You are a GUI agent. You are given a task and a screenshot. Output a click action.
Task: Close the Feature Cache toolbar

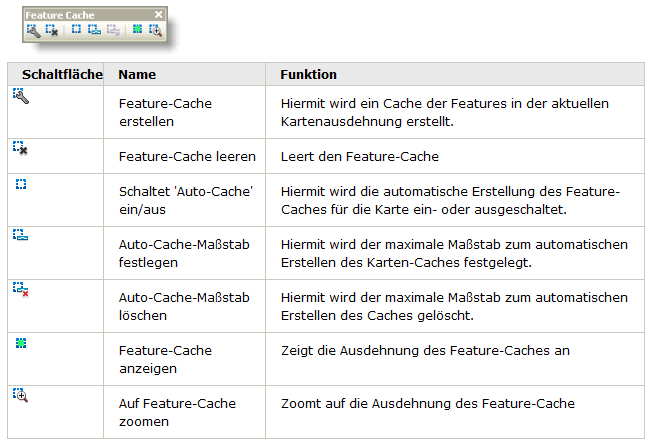click(x=159, y=15)
